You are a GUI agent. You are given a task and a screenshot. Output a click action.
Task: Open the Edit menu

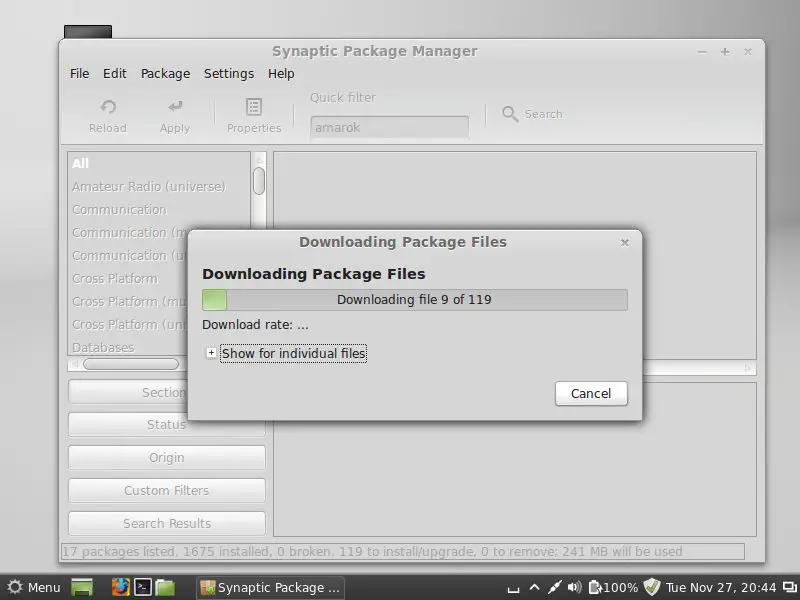click(115, 73)
